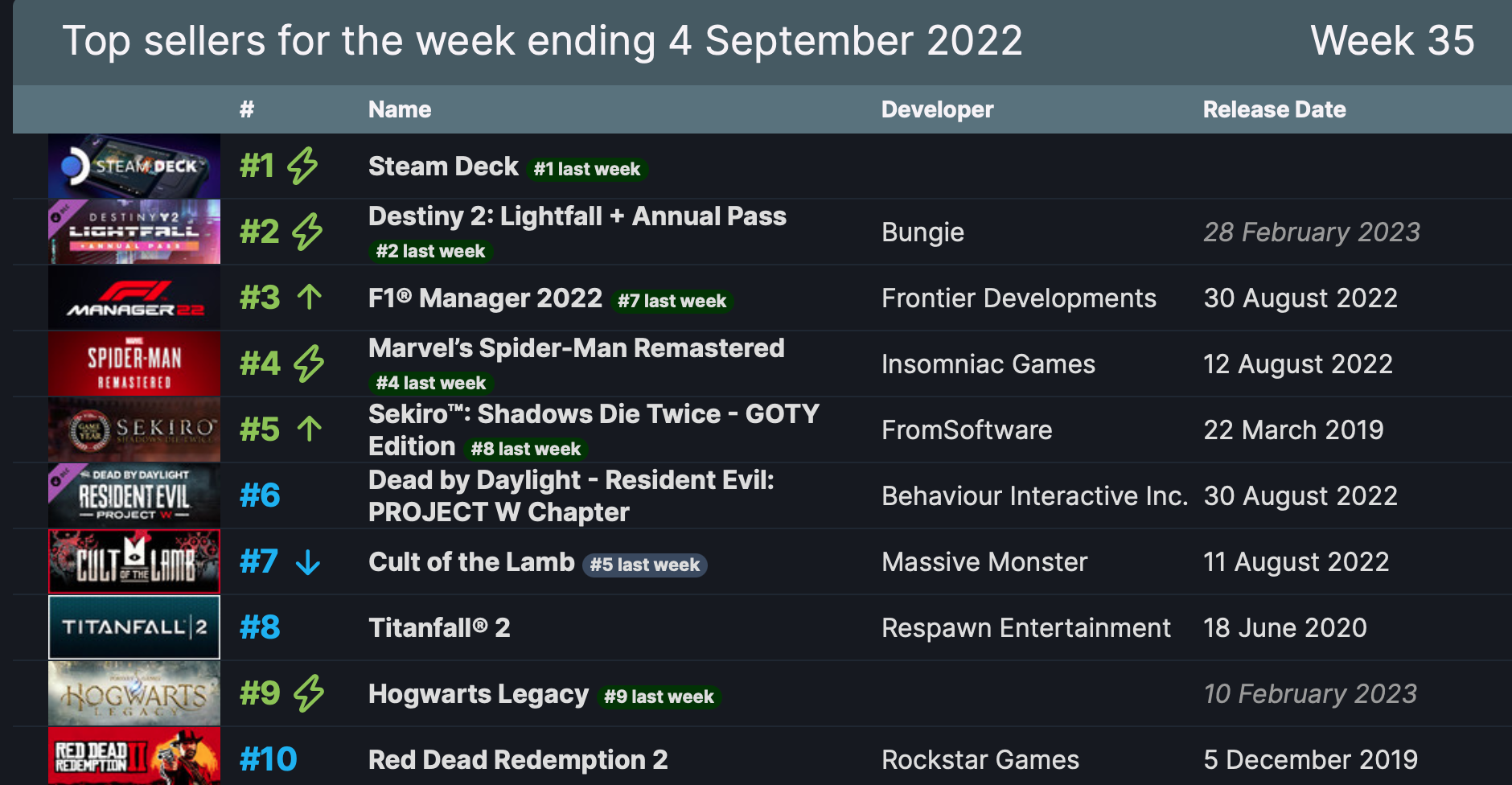The width and height of the screenshot is (1512, 785).
Task: Click the lightning icon next to #2
Action: (306, 232)
